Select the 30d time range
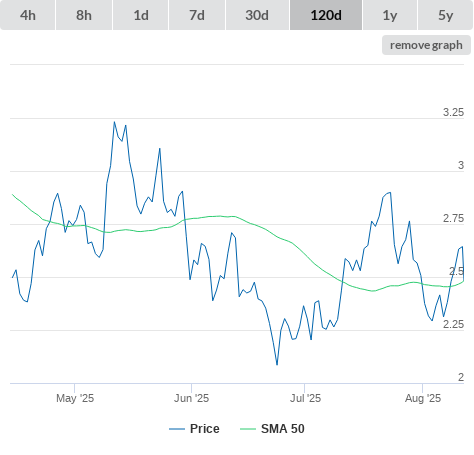474x455 pixels. (257, 15)
